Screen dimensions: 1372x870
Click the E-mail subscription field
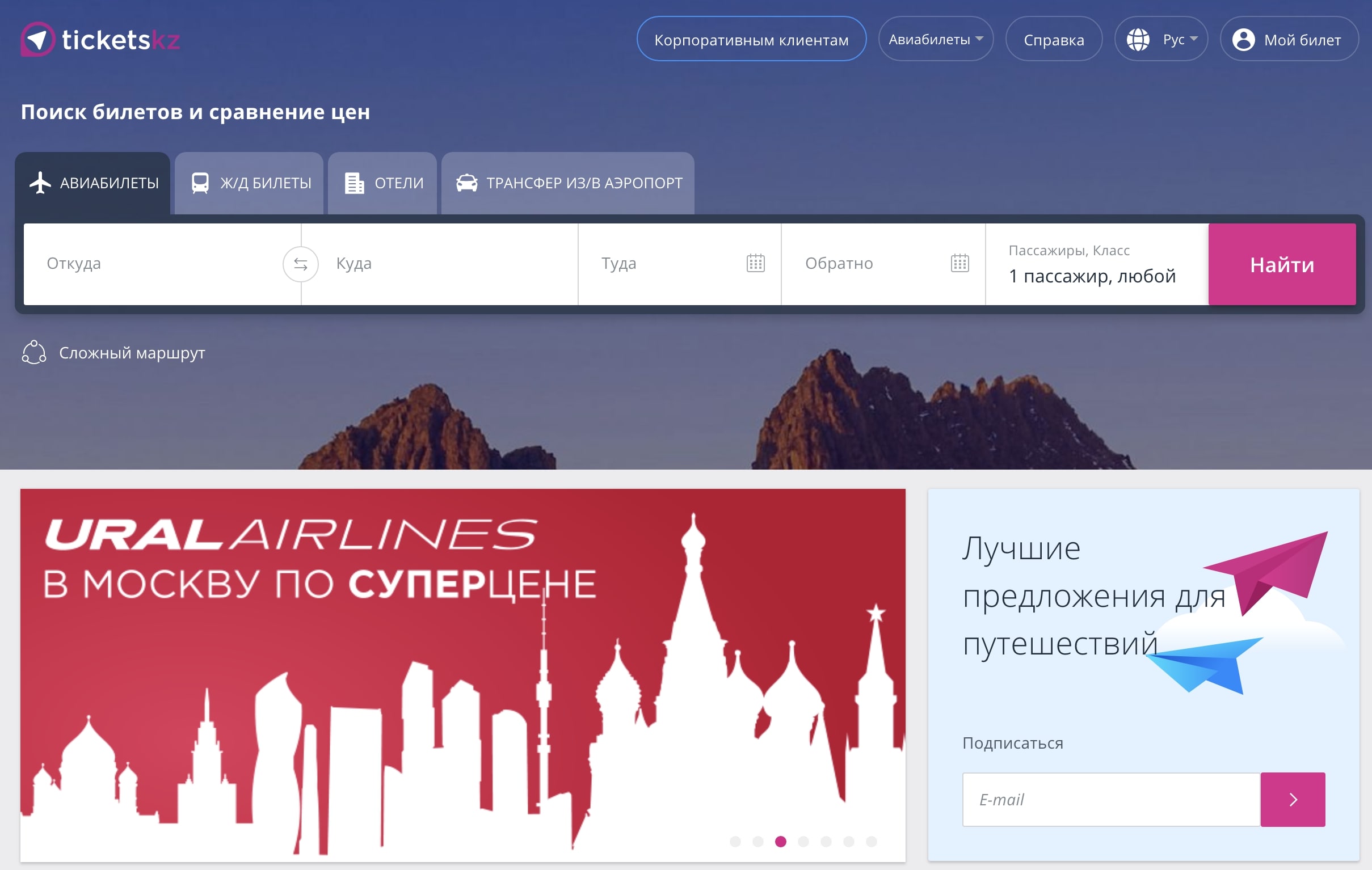click(1111, 800)
